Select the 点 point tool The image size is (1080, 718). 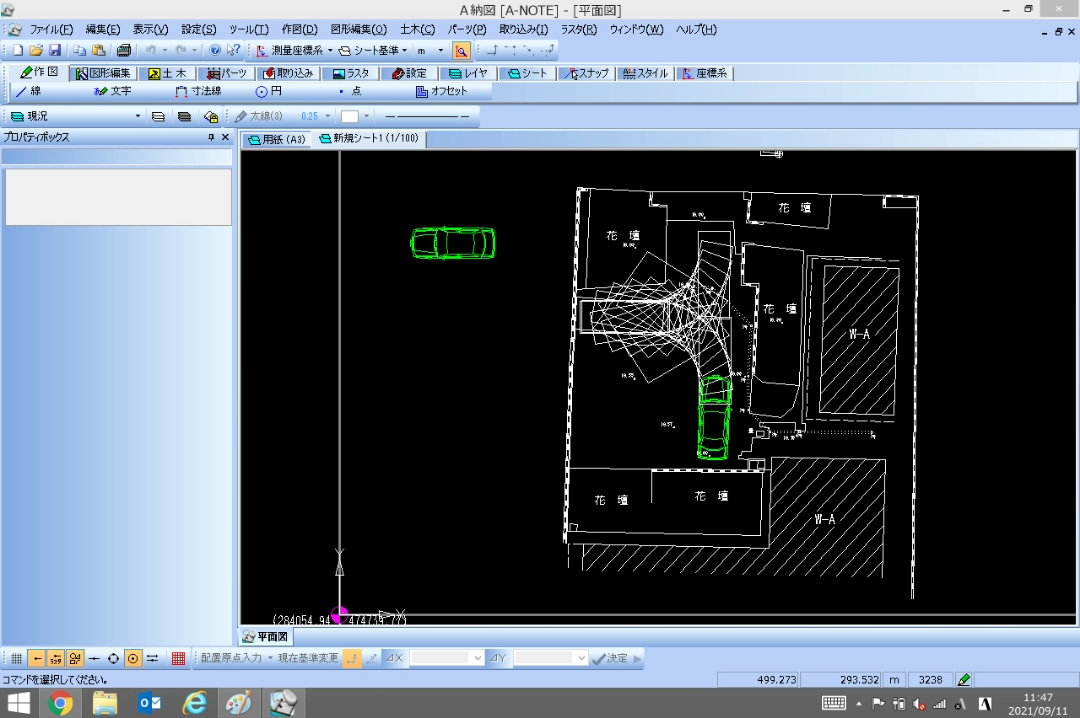350,91
